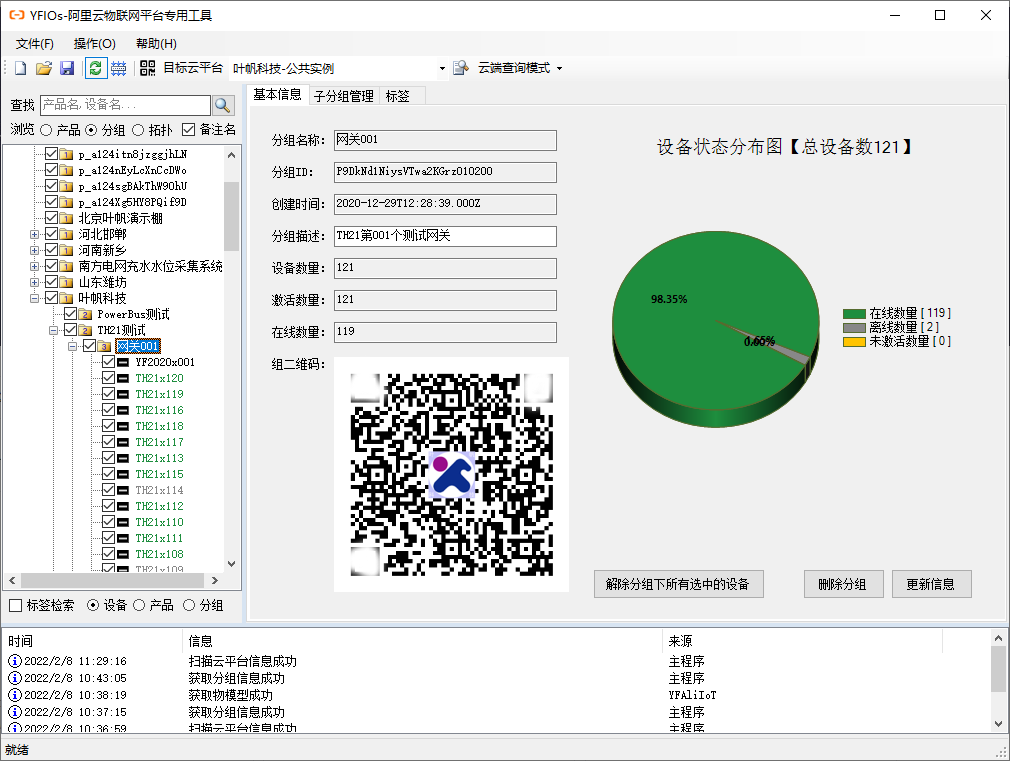Viewport: 1010px width, 761px height.
Task: Save using the disk toolbar icon
Action: pyautogui.click(x=66, y=68)
